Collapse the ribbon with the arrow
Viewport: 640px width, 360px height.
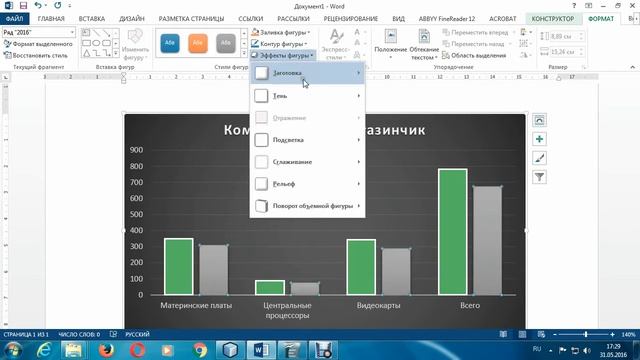pyautogui.click(x=633, y=67)
